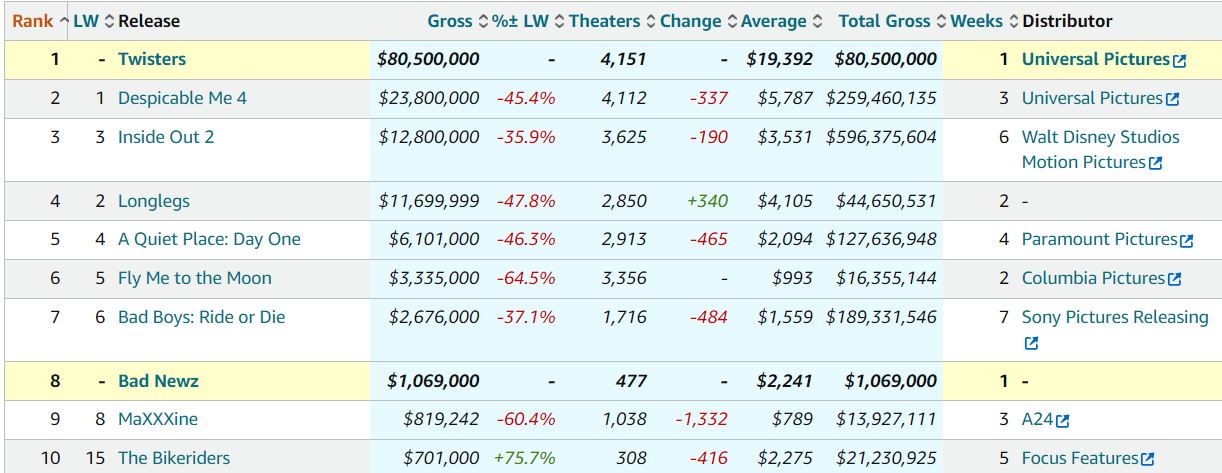Screen dimensions: 1222x473
Task: Open external link icon beside Focus Features
Action: pos(1148,459)
